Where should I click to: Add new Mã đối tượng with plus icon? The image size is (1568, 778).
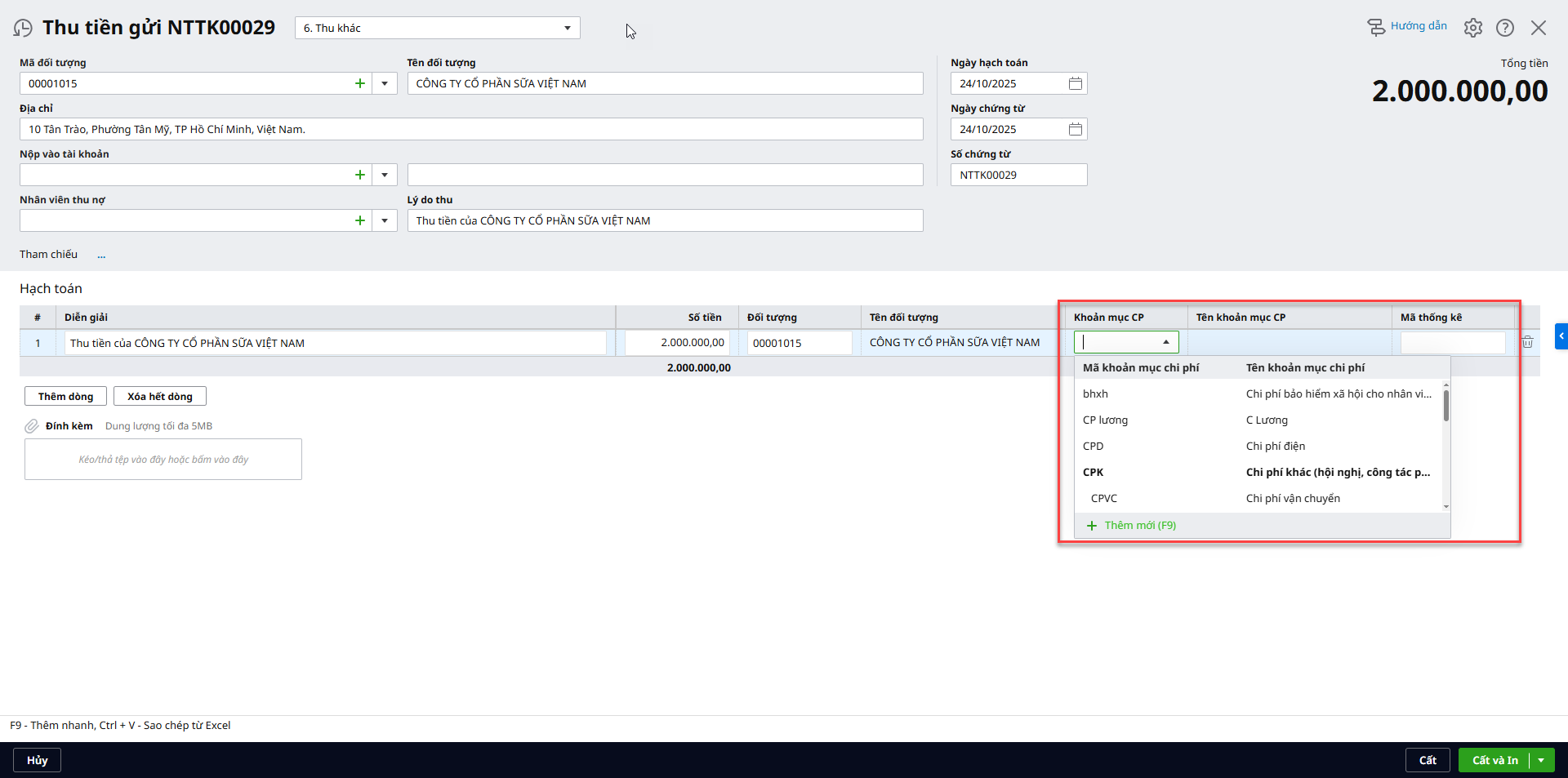coord(359,83)
